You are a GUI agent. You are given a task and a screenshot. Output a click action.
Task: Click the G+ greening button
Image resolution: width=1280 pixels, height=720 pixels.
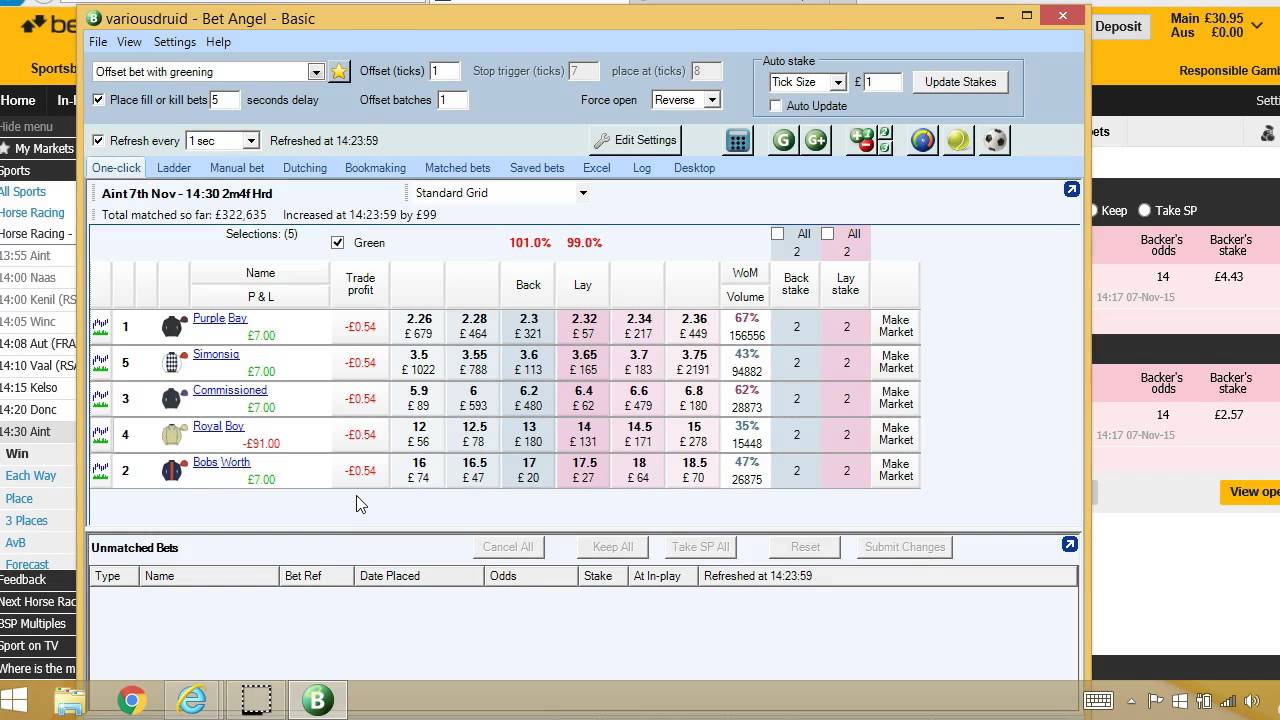[x=816, y=141]
